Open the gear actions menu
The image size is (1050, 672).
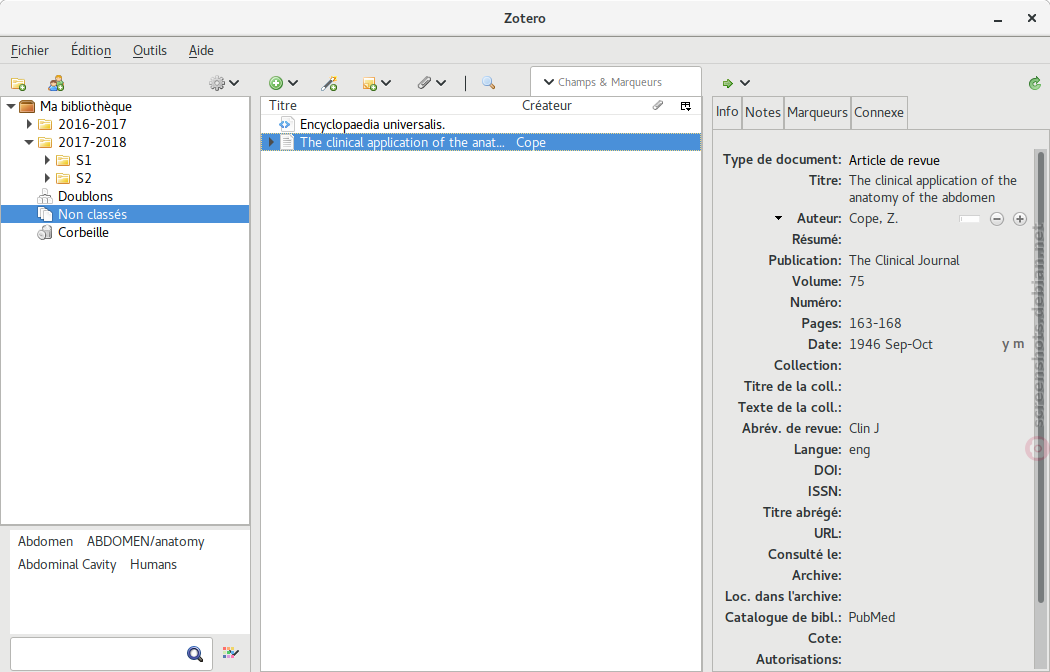tap(224, 83)
